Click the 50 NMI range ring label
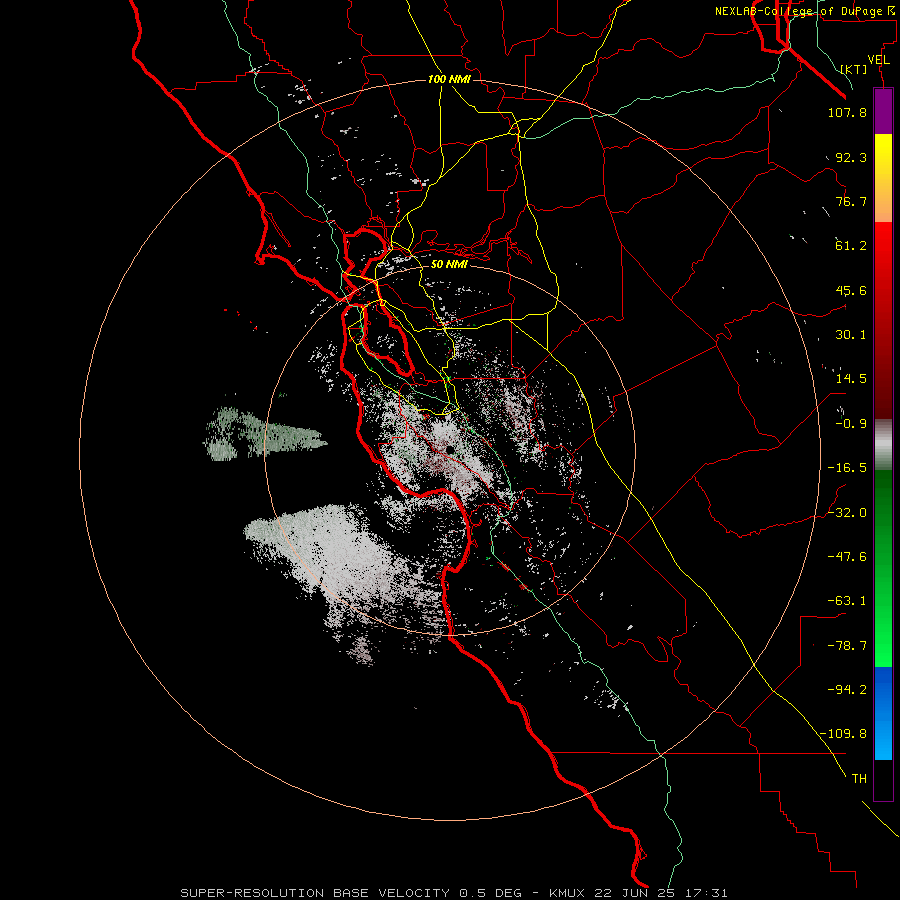900x900 pixels. click(x=449, y=265)
